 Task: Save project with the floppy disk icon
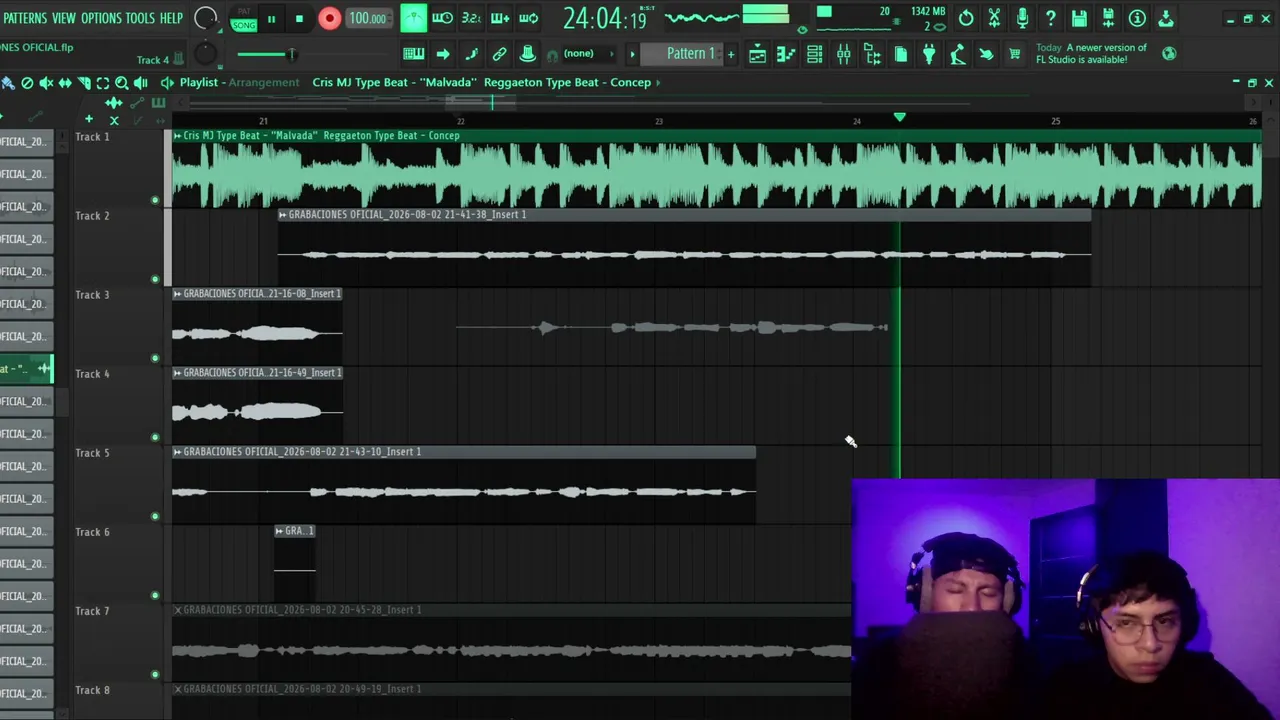click(1079, 18)
